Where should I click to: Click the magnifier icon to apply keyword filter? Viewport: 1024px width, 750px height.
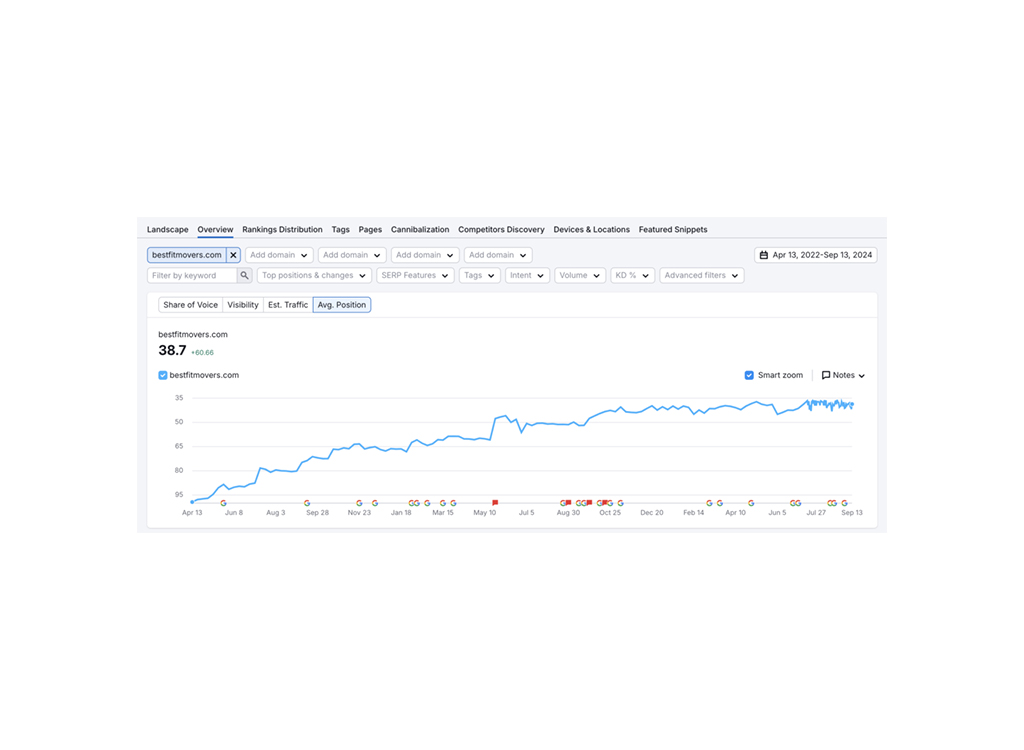tap(245, 275)
